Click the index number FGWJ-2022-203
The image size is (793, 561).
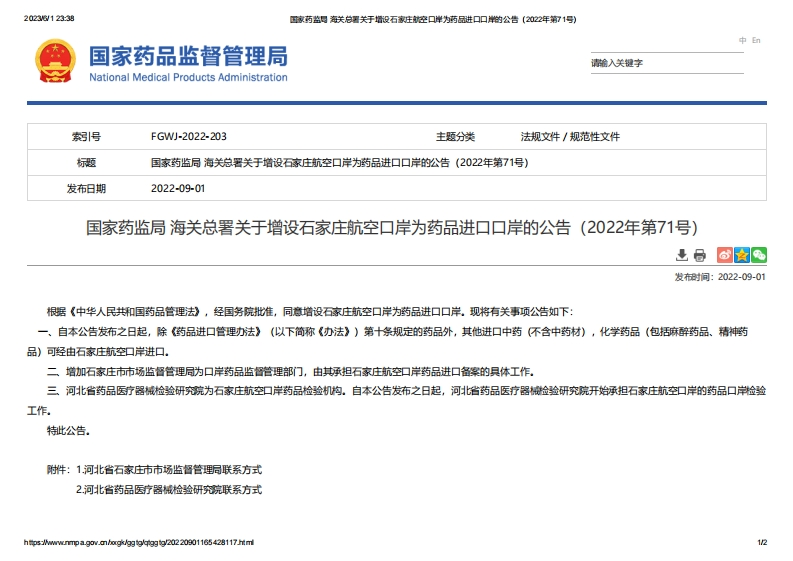(x=188, y=136)
